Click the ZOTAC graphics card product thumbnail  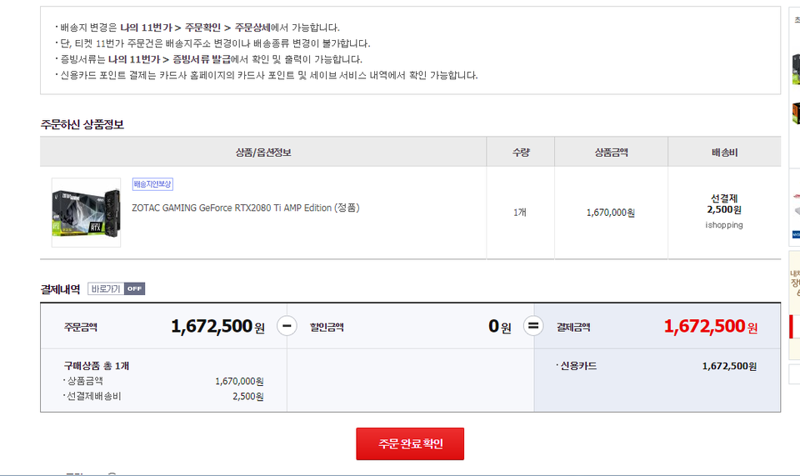[86, 212]
